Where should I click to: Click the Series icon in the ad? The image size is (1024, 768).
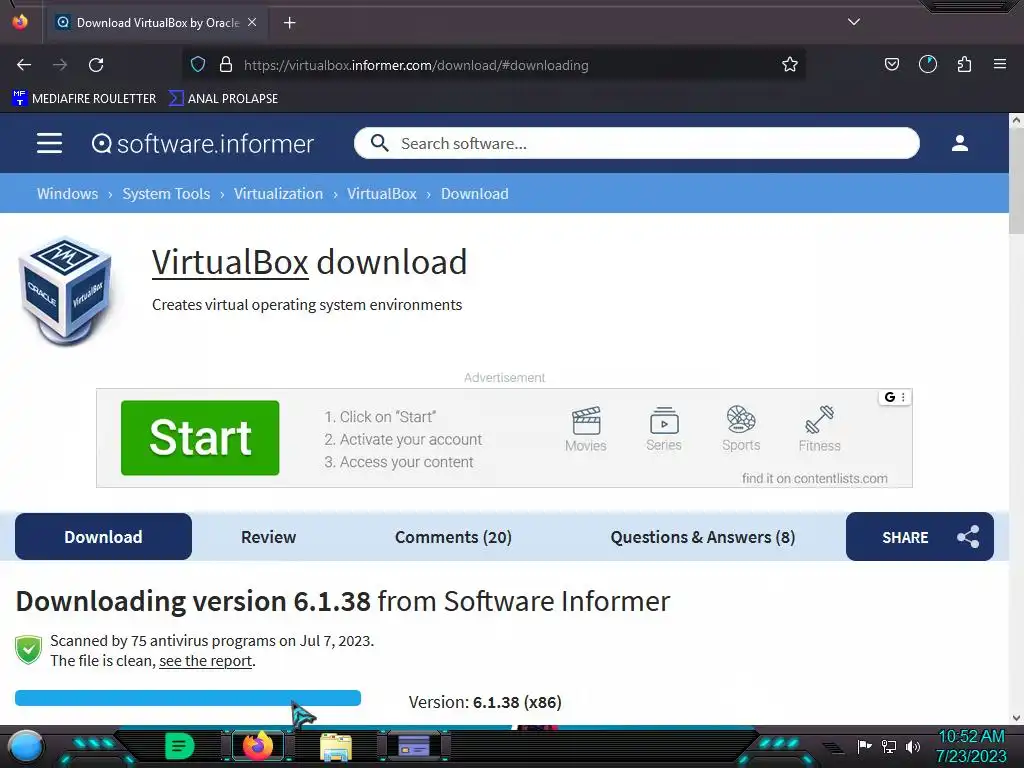664,421
